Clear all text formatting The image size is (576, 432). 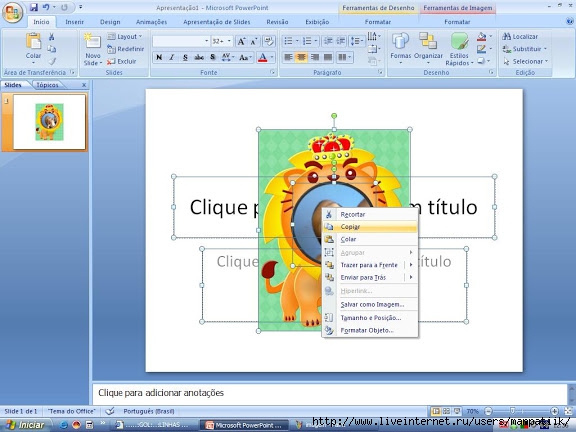click(269, 41)
